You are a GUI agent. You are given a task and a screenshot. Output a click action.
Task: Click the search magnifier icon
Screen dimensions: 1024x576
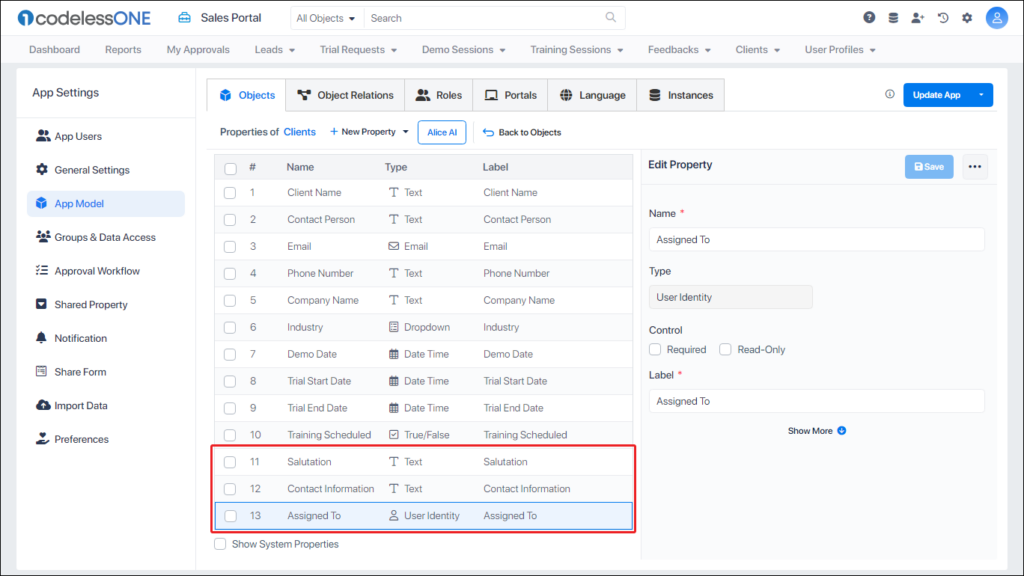point(611,18)
